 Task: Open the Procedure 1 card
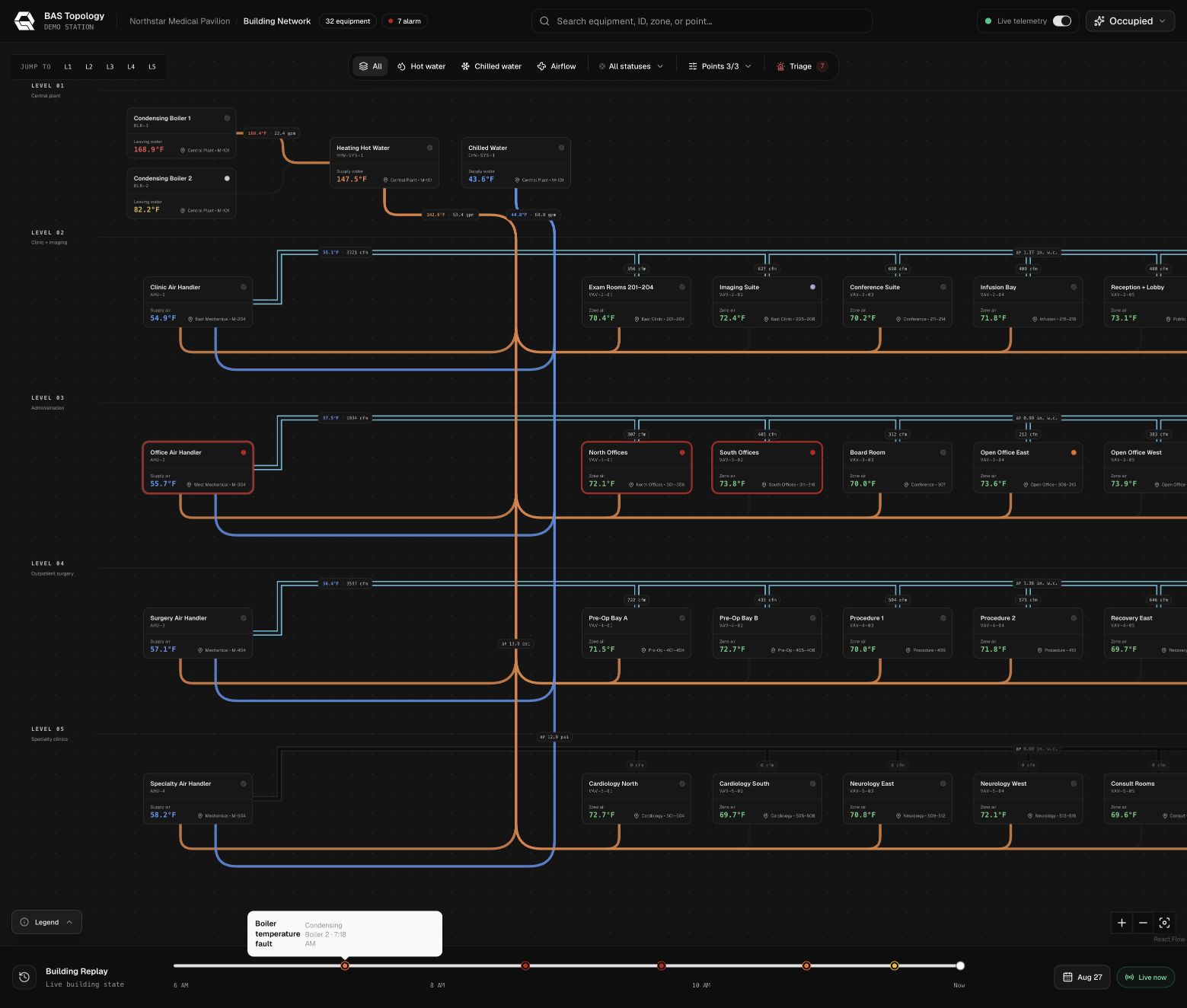[x=898, y=633]
